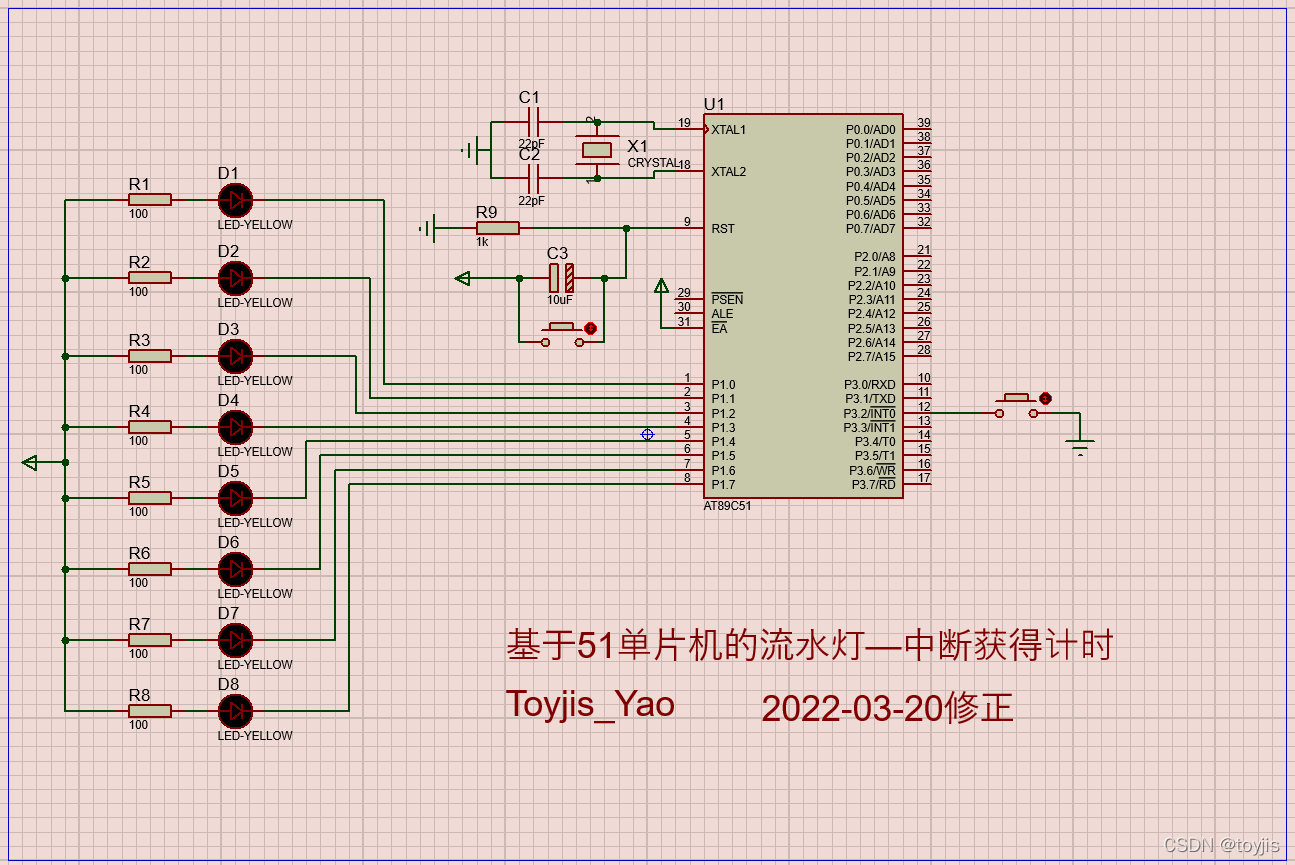1295x865 pixels.
Task: Select LED D8 symbol
Action: tap(235, 711)
